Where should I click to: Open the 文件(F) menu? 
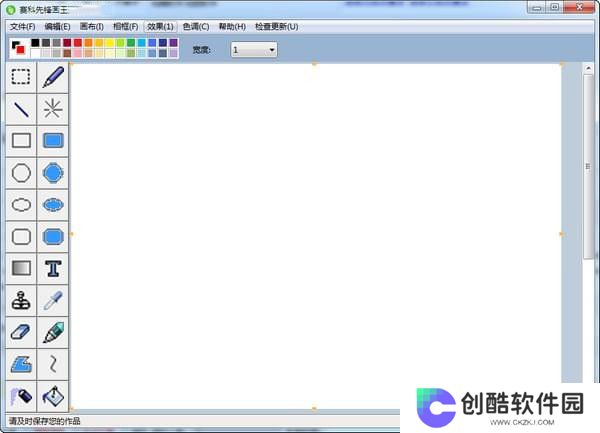coord(23,27)
